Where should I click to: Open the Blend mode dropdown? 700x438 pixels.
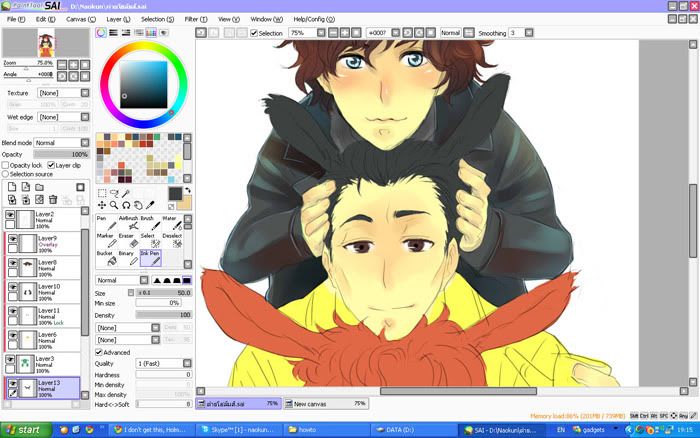(60, 143)
